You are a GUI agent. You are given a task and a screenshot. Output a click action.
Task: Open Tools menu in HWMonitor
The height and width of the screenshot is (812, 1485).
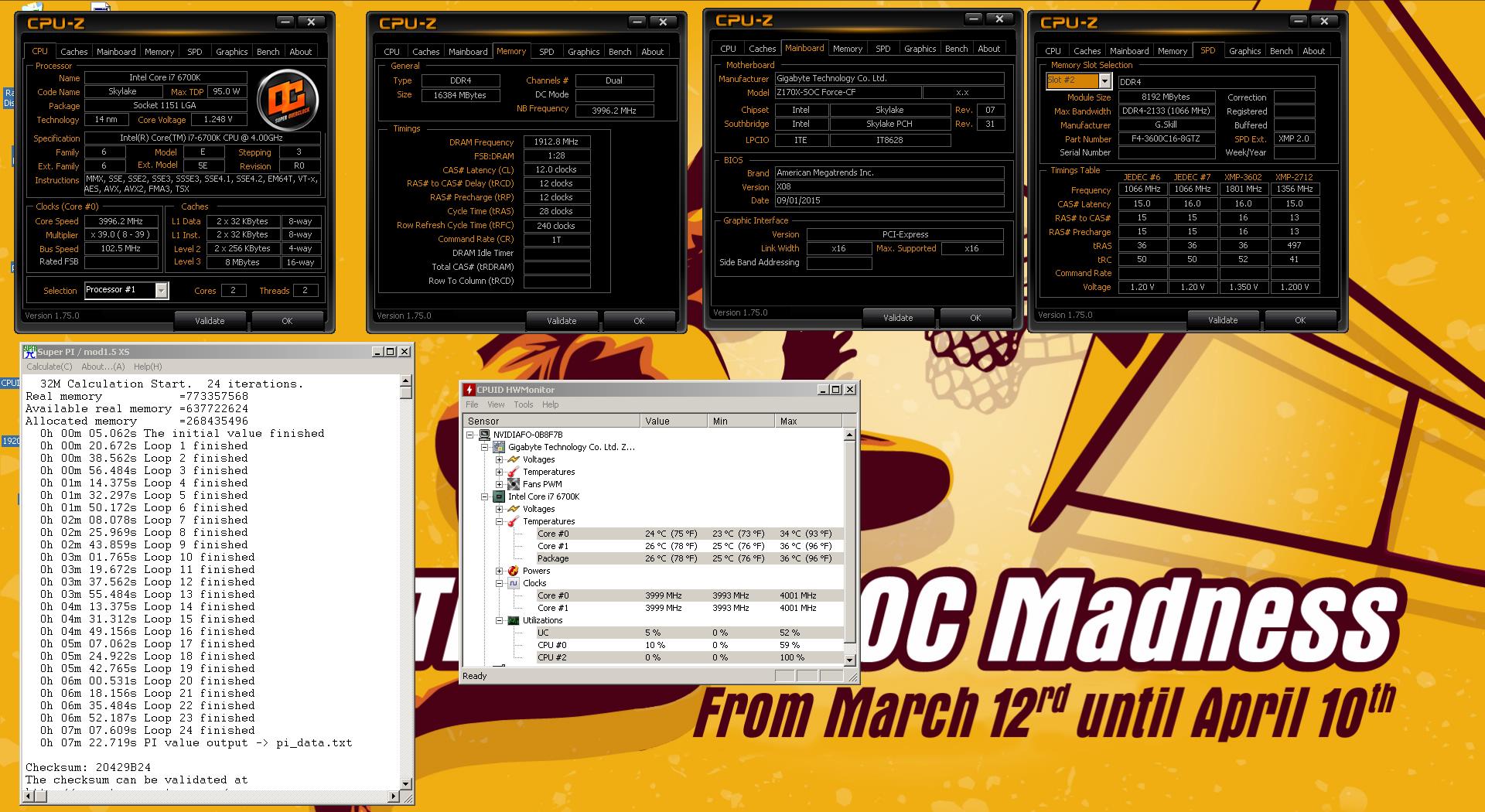[524, 404]
